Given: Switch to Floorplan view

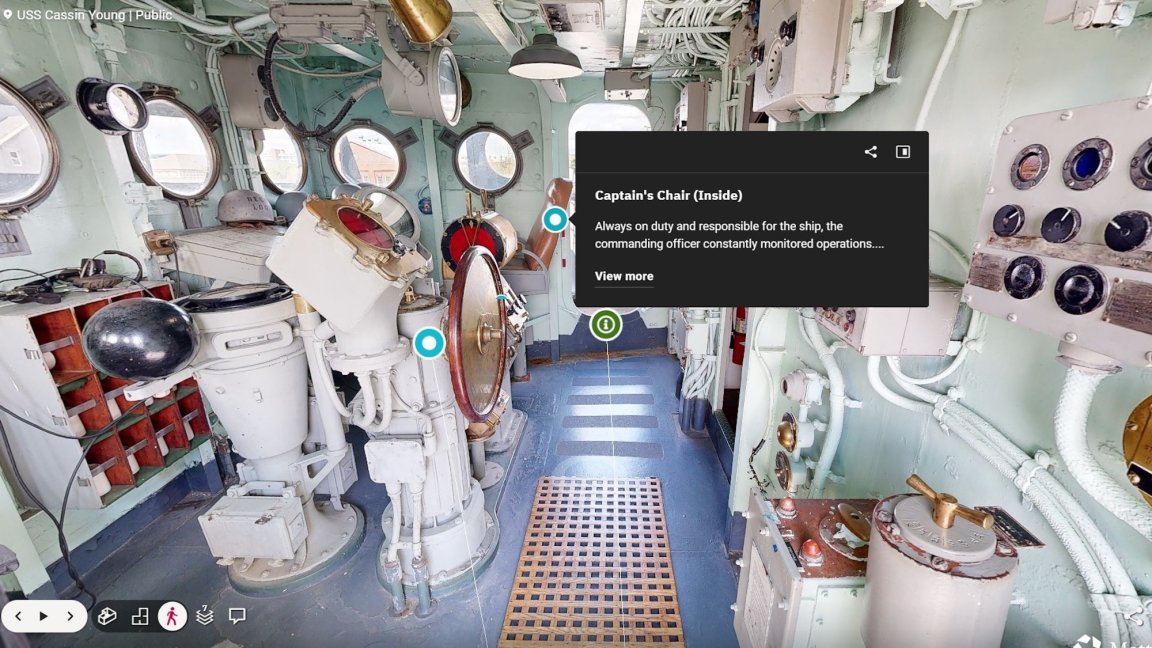Looking at the screenshot, I should tap(140, 616).
